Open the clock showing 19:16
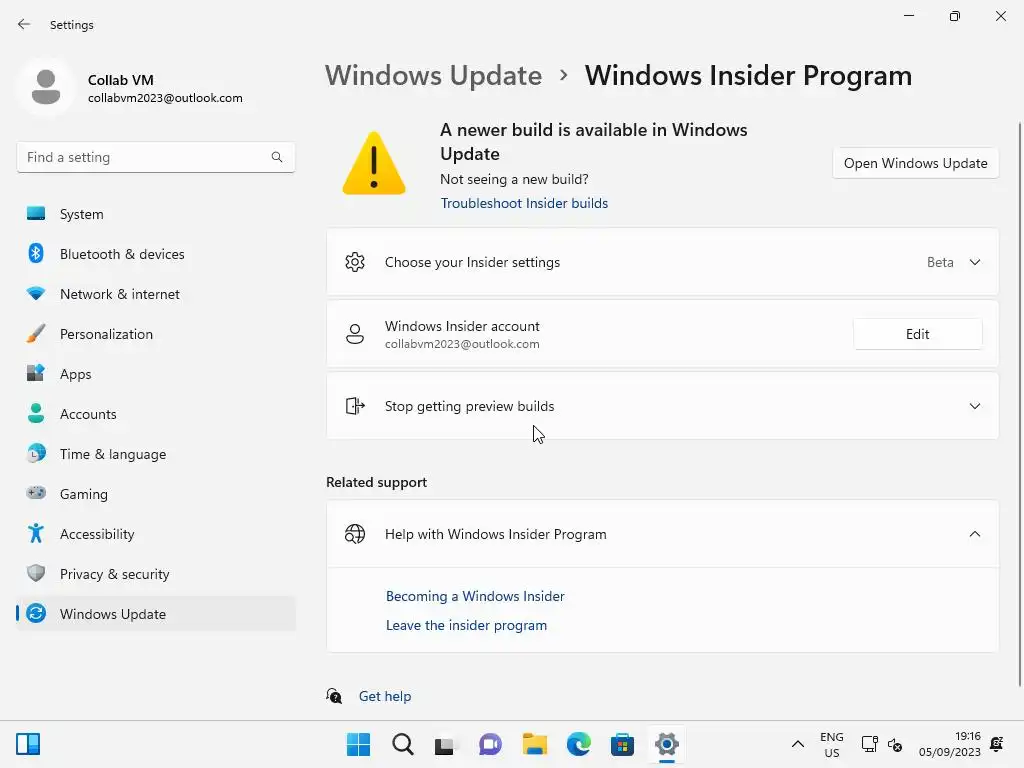 (x=950, y=744)
